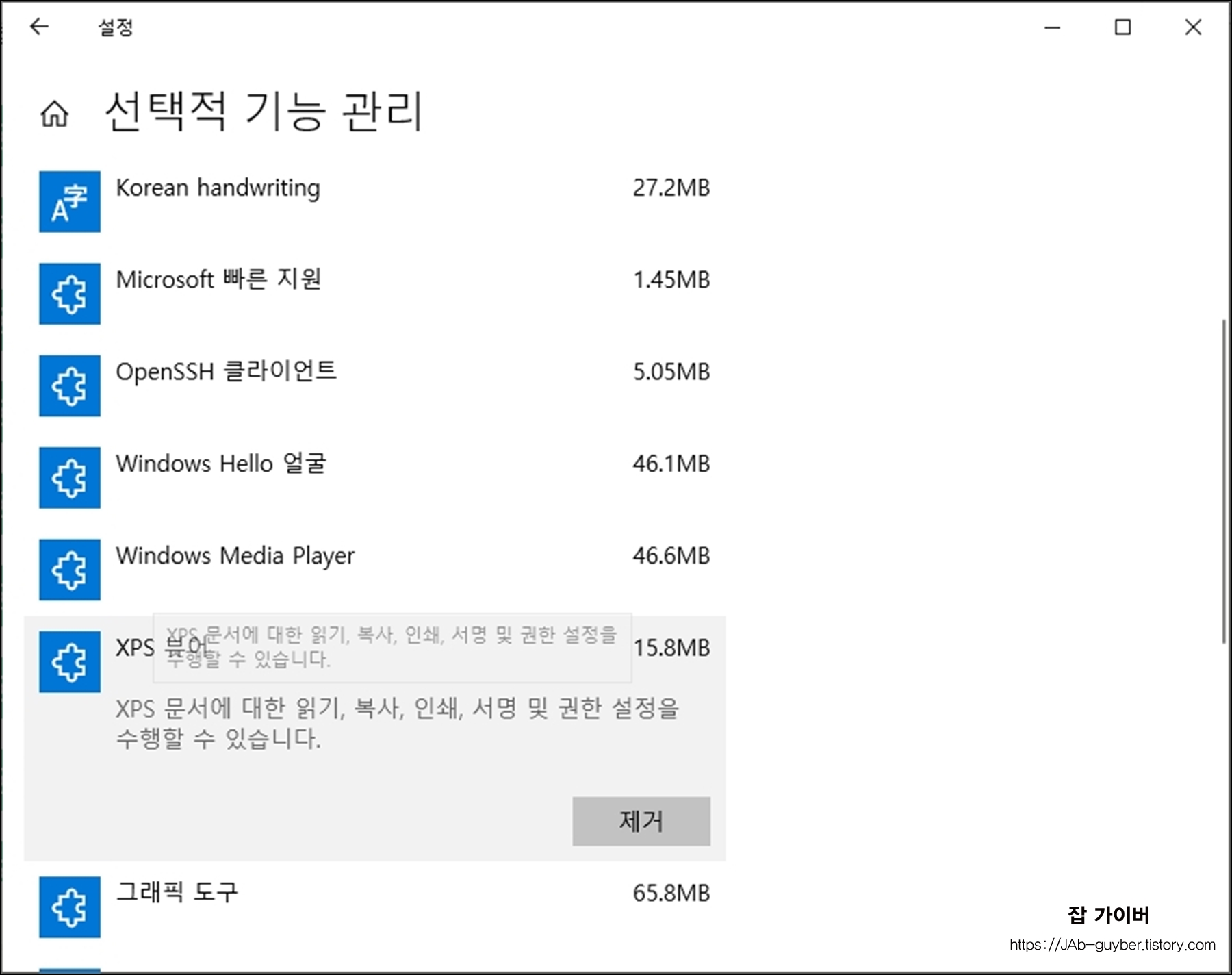Select Windows Media Player feature name
The image size is (1232, 975).
coord(235,556)
